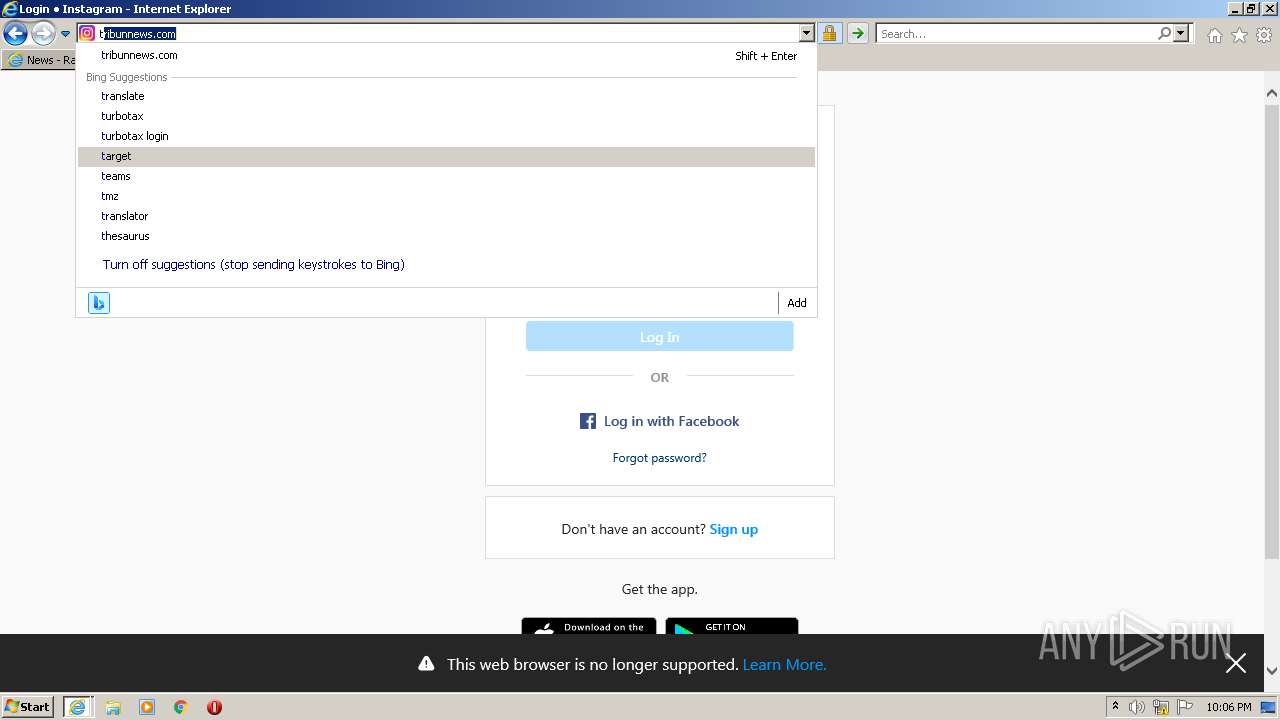Click the Instagram Log In button
This screenshot has height=720, width=1280.
tap(659, 337)
